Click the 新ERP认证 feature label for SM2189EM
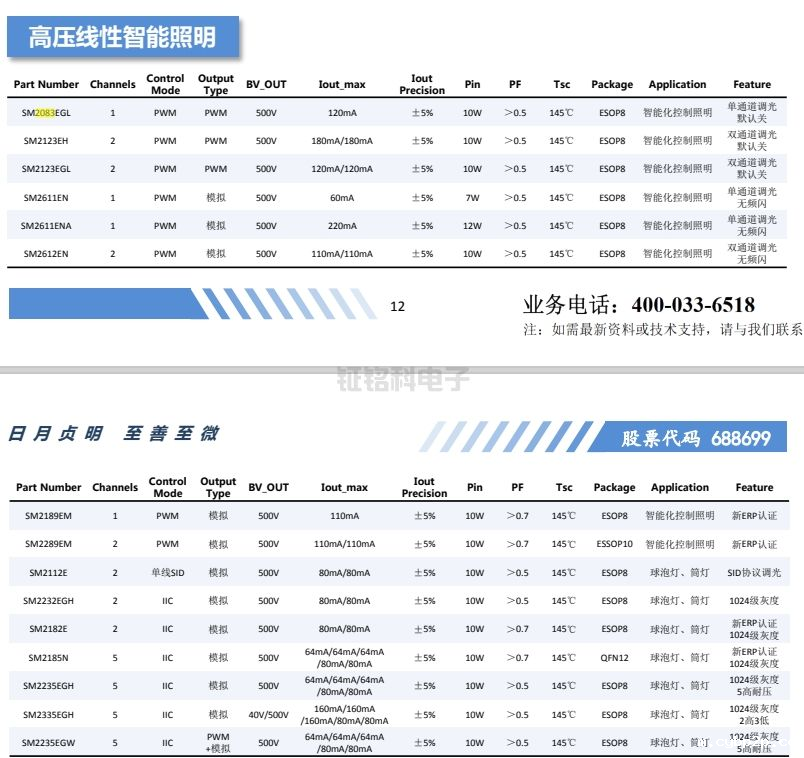Screen dimensions: 804x758 pos(755,516)
